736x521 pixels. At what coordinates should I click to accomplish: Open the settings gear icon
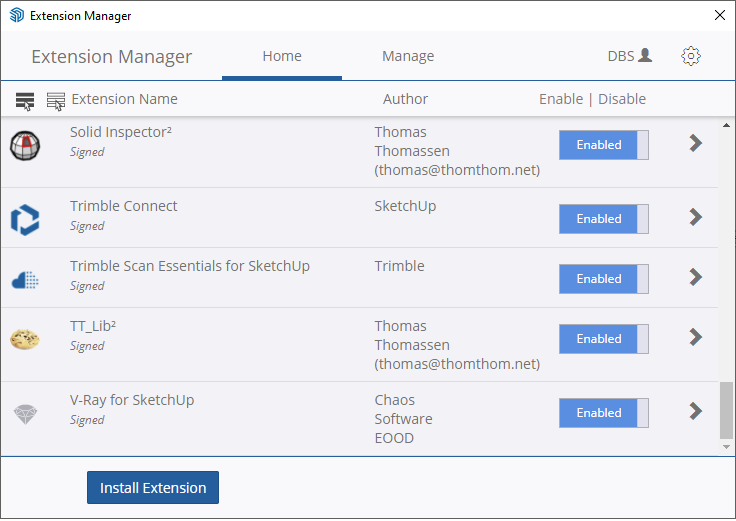tap(690, 56)
